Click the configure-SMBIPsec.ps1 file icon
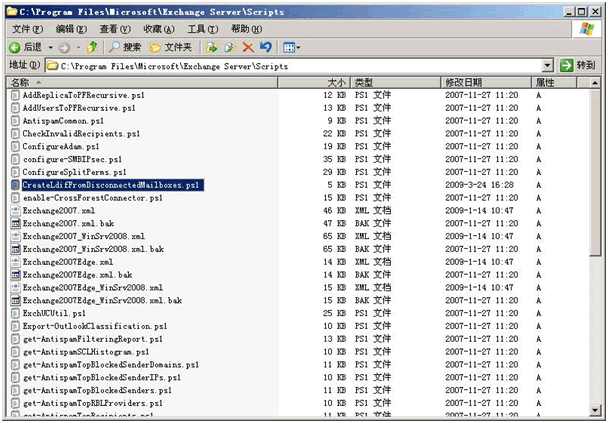The image size is (608, 423). (x=15, y=159)
